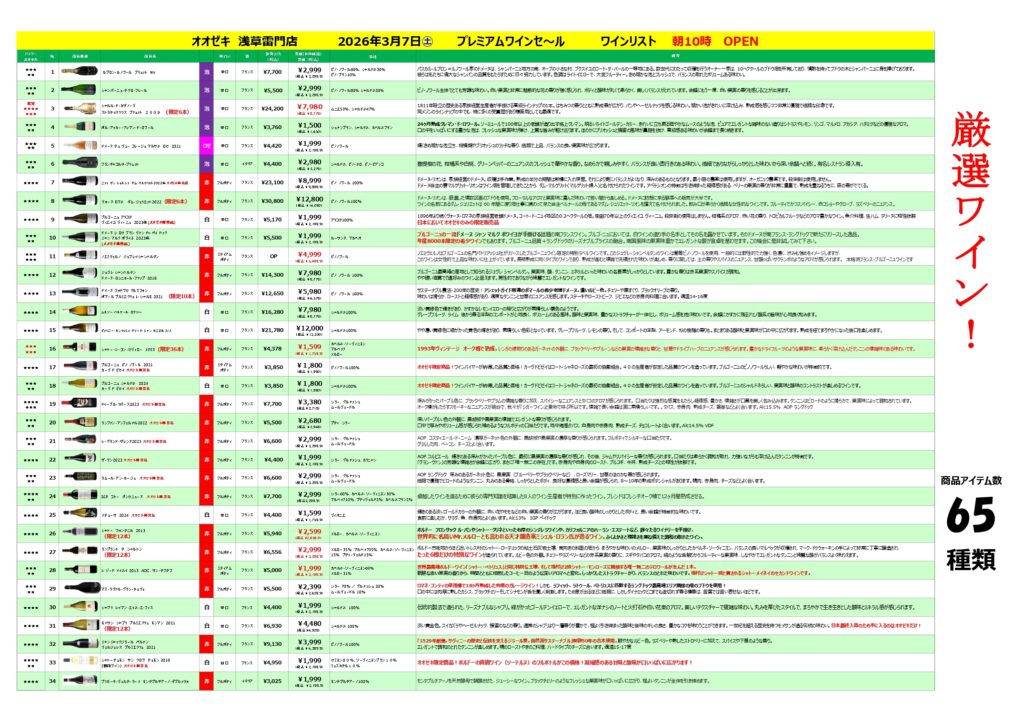Click the red-star rating in row 16
The height and width of the screenshot is (723, 1024).
(31, 349)
